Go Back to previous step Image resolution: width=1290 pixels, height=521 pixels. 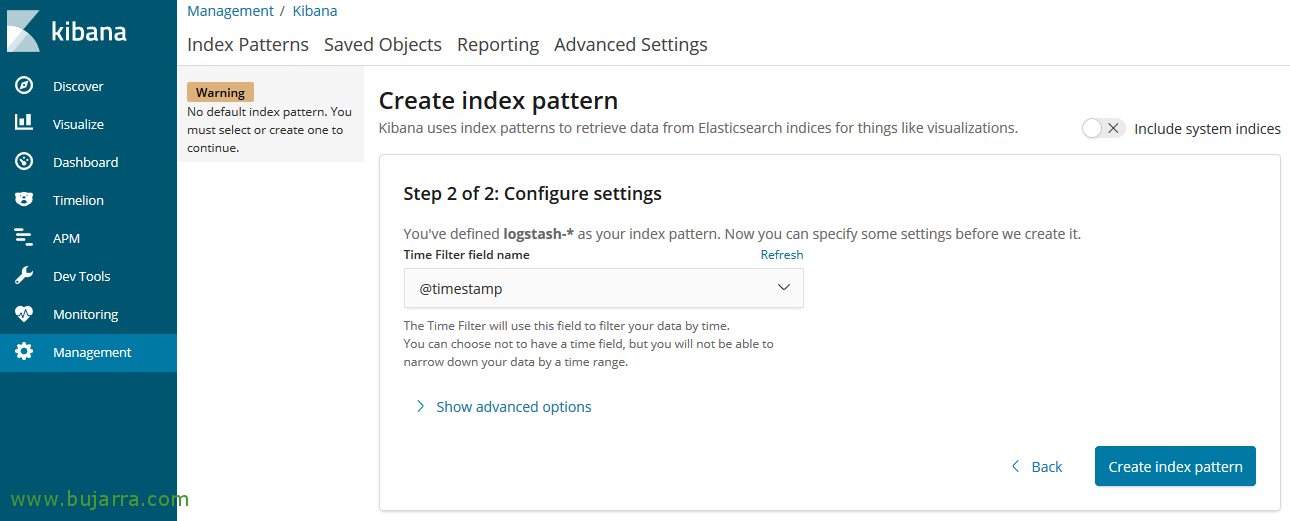1037,467
